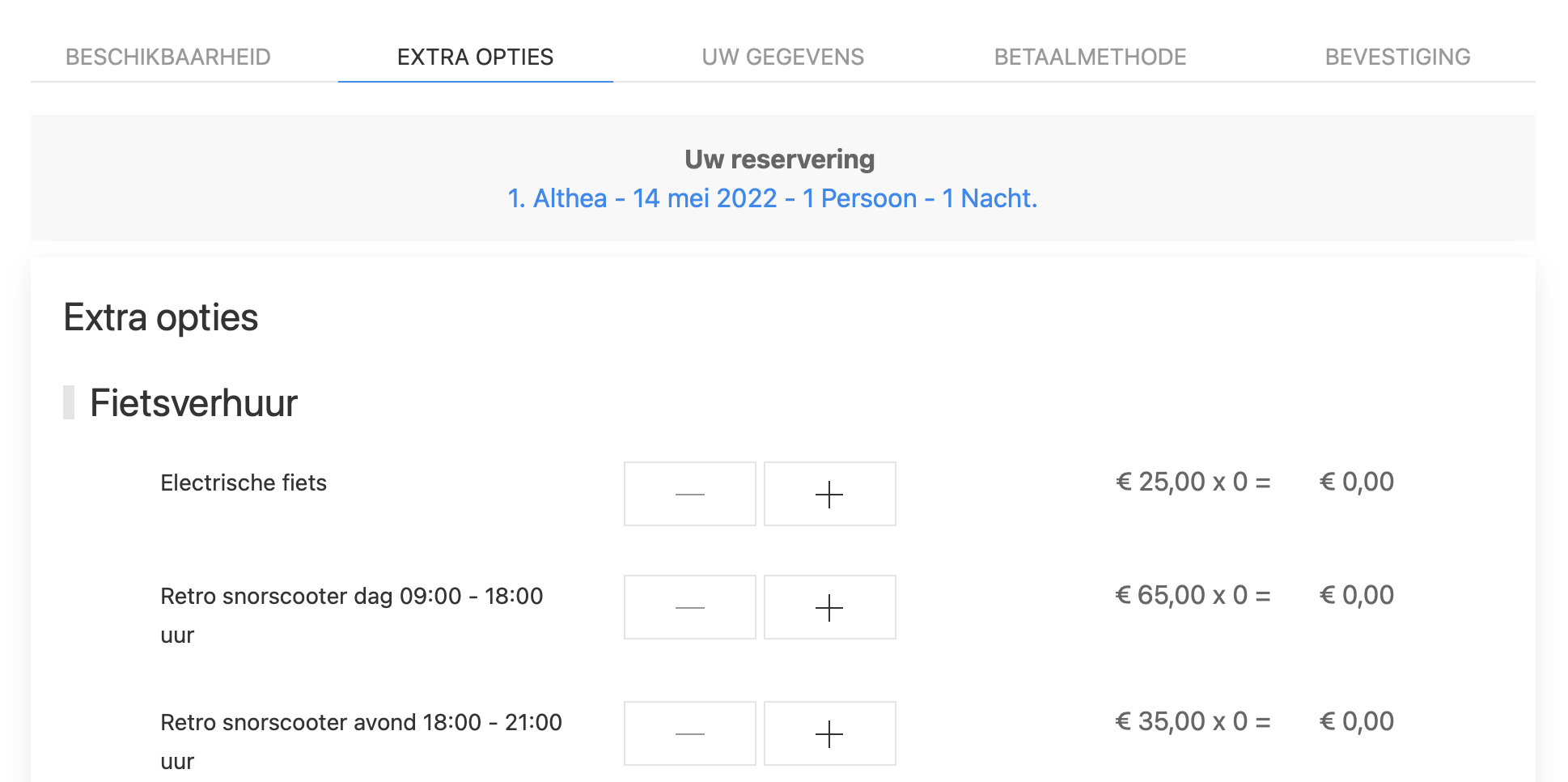Click the Uw reservering heading
The height and width of the screenshot is (782, 1568).
coord(779,159)
